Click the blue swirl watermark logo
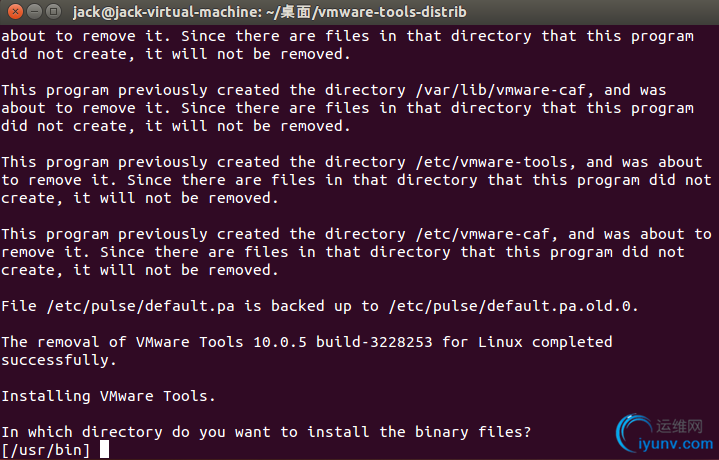Image resolution: width=719 pixels, height=460 pixels. click(x=634, y=432)
